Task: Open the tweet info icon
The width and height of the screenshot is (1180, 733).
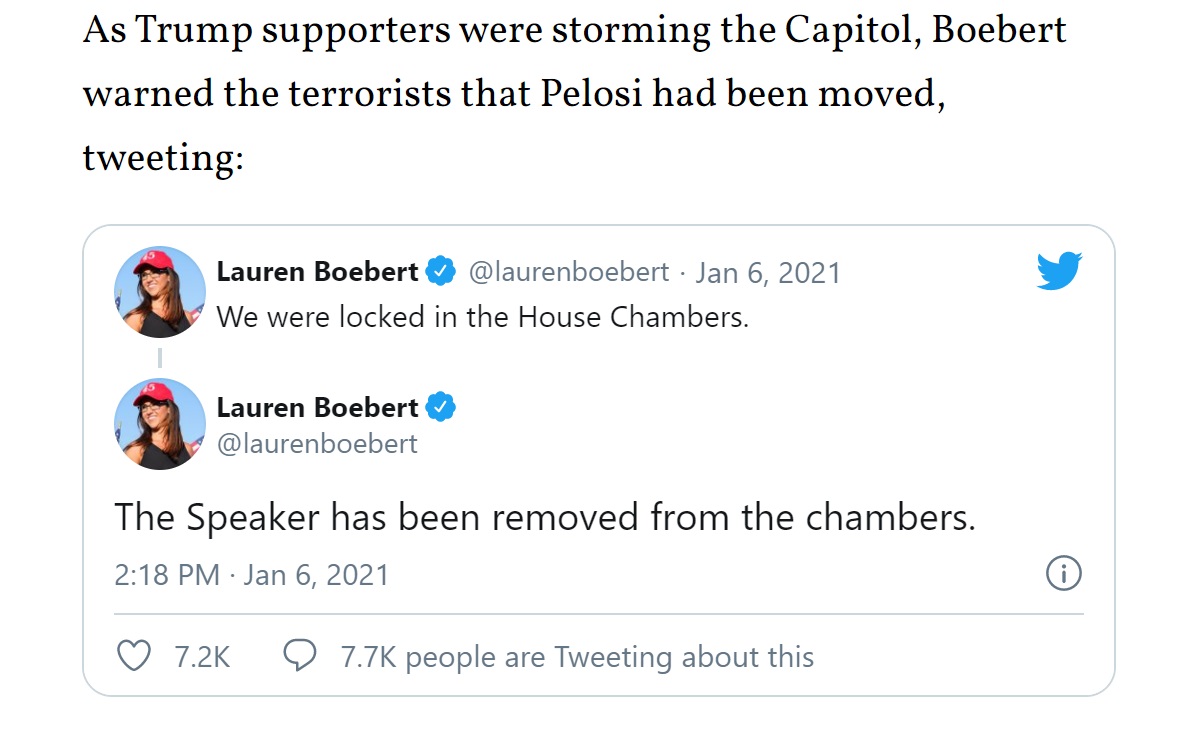Action: [x=1062, y=574]
